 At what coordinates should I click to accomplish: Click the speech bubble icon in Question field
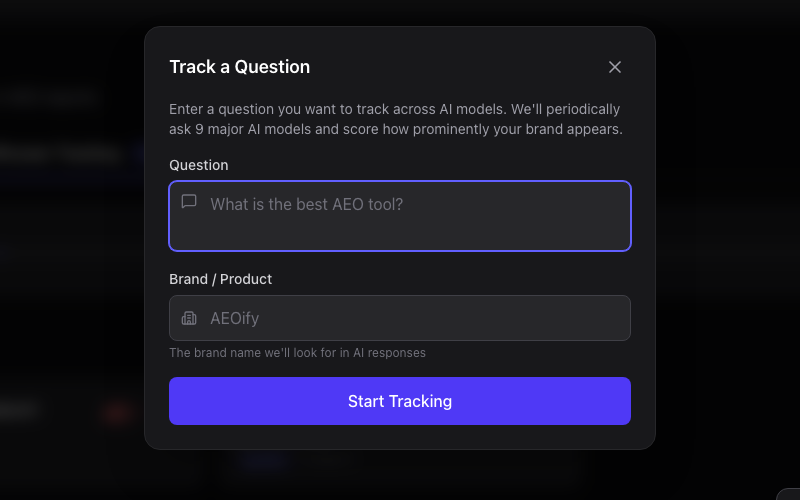pos(189,202)
